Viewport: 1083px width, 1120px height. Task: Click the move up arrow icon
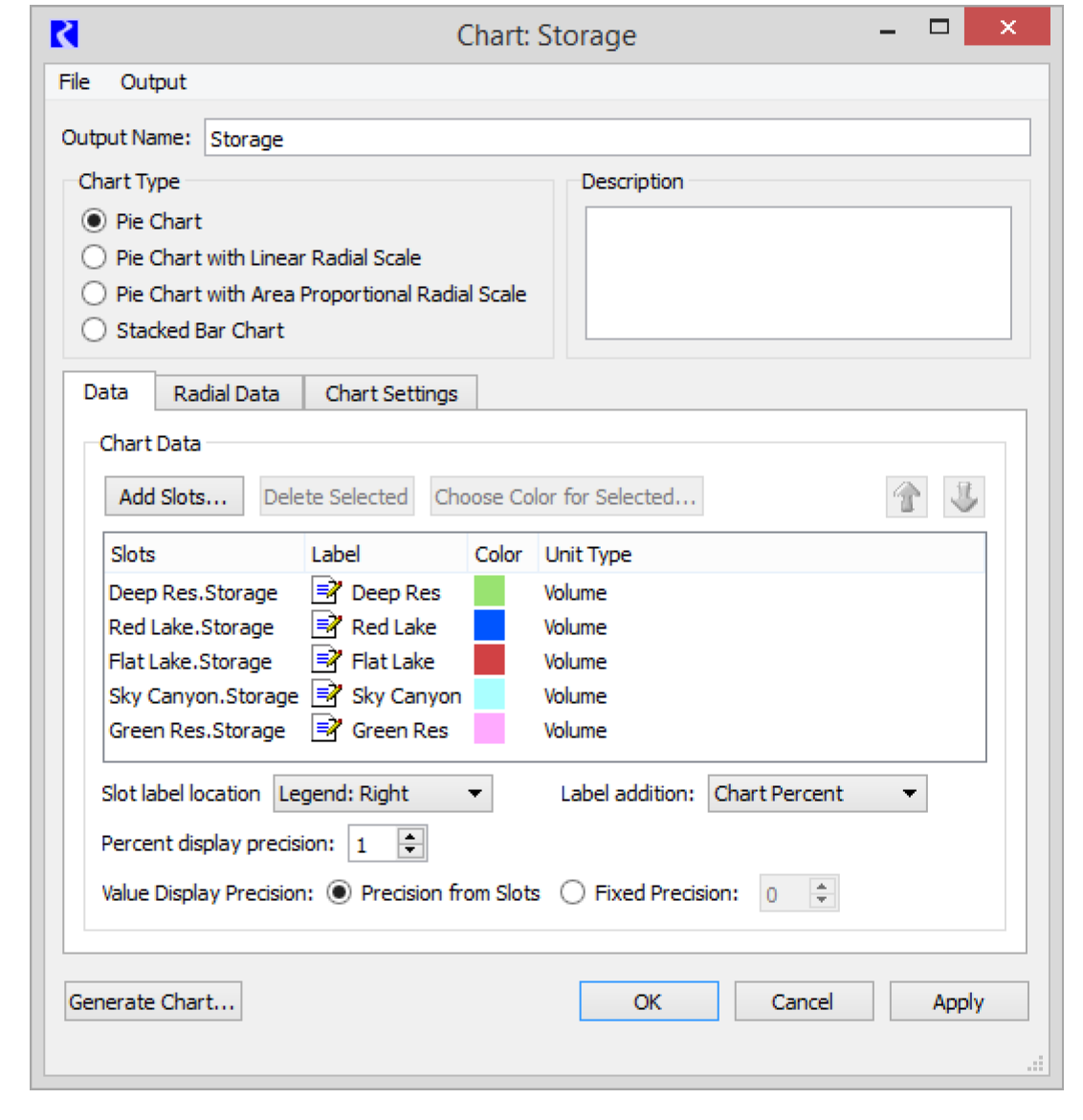tap(906, 497)
